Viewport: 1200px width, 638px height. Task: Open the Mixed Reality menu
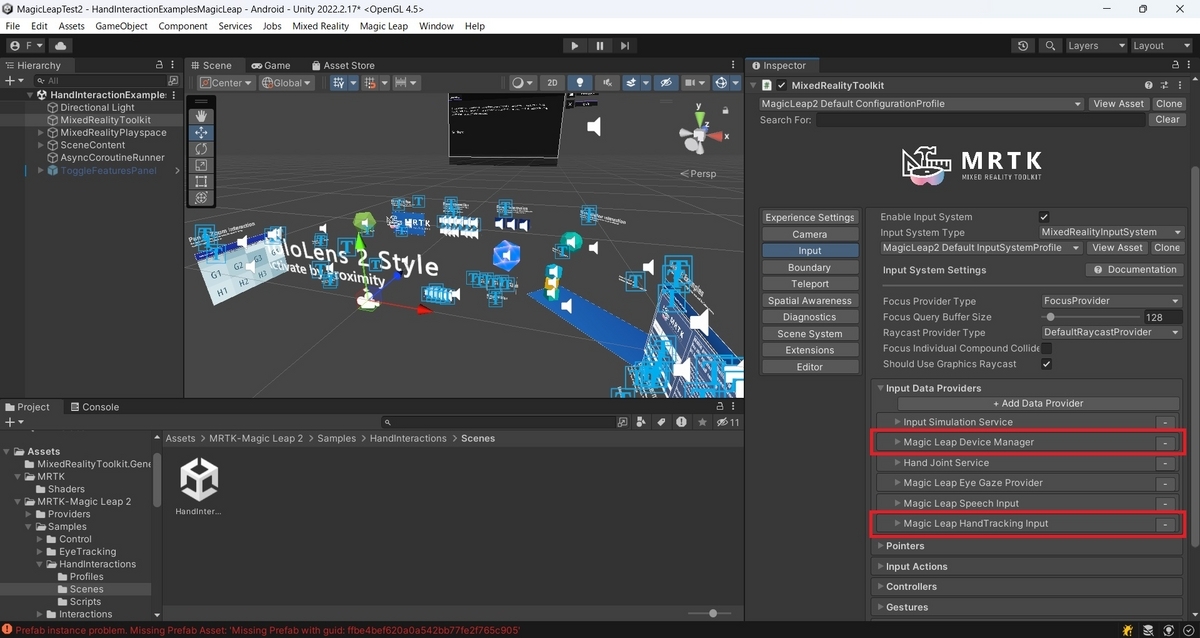coord(320,26)
